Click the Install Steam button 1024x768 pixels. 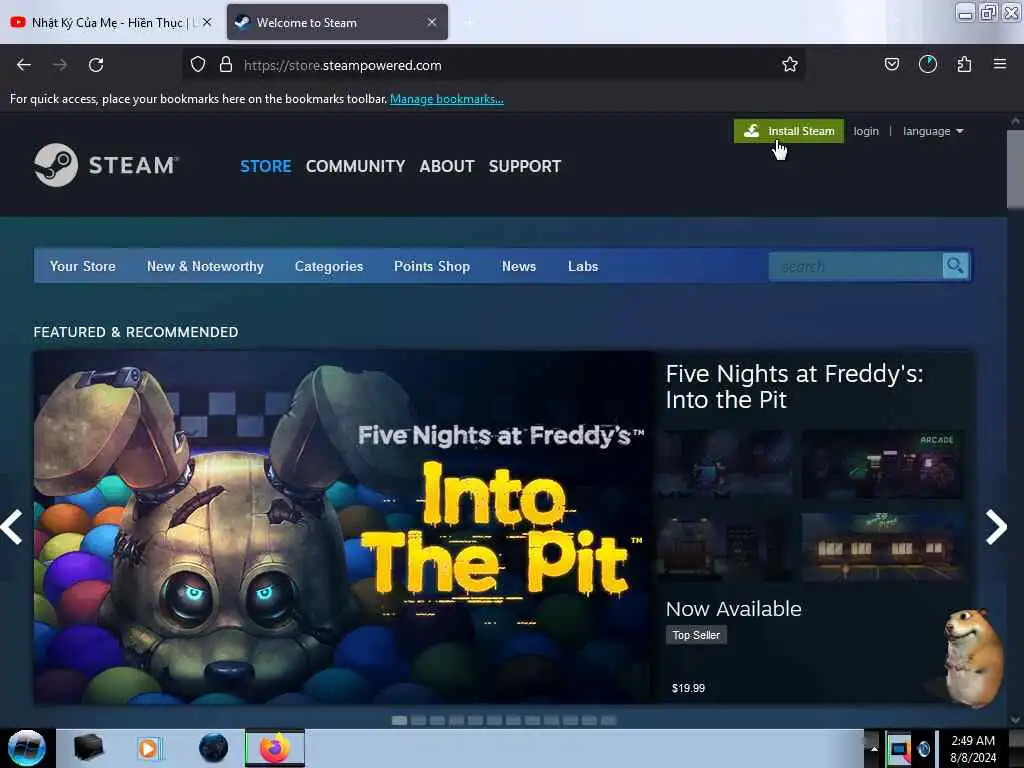[x=788, y=131]
